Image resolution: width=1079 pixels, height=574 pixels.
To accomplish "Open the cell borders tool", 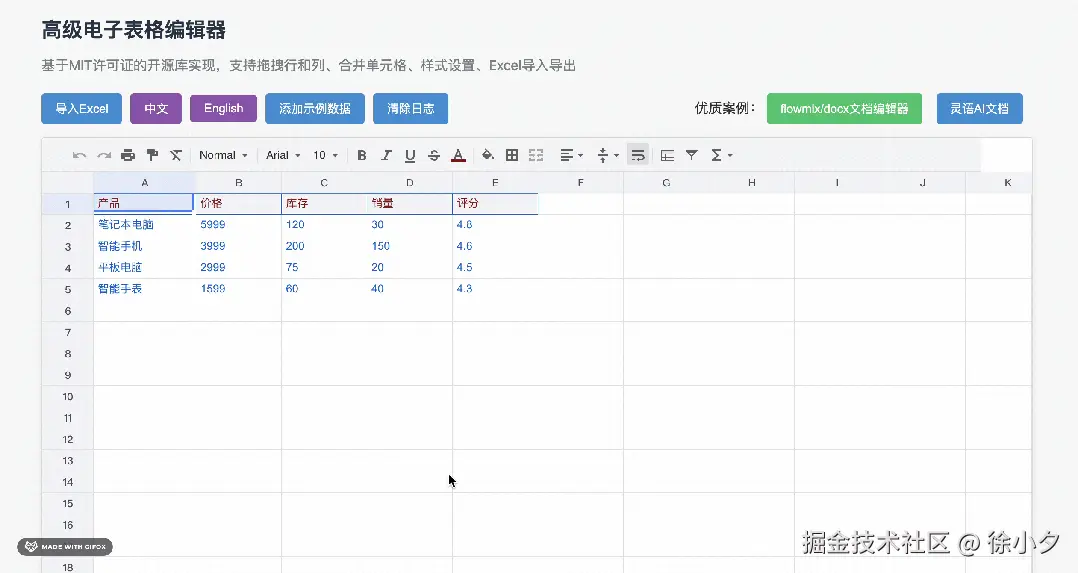I will click(x=512, y=155).
